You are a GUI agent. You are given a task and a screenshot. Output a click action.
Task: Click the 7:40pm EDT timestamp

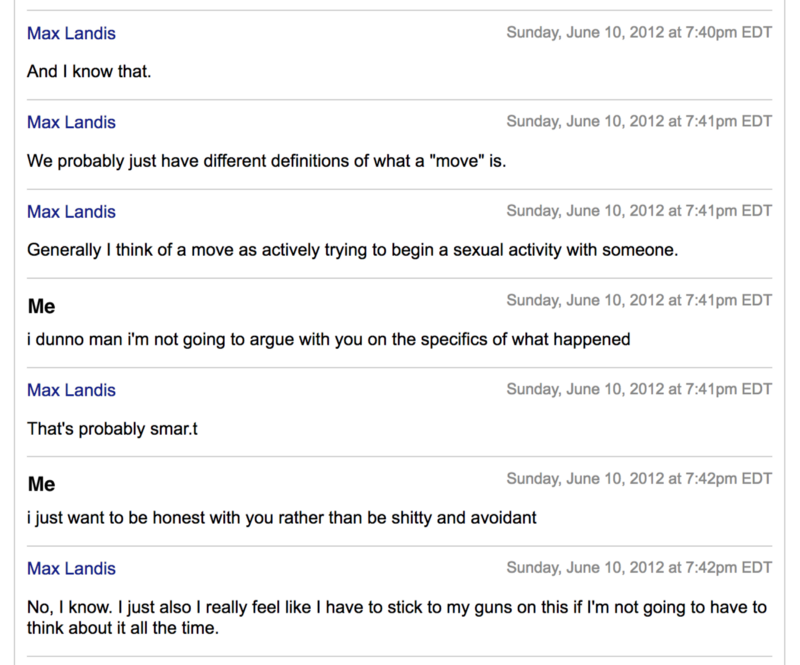point(639,32)
